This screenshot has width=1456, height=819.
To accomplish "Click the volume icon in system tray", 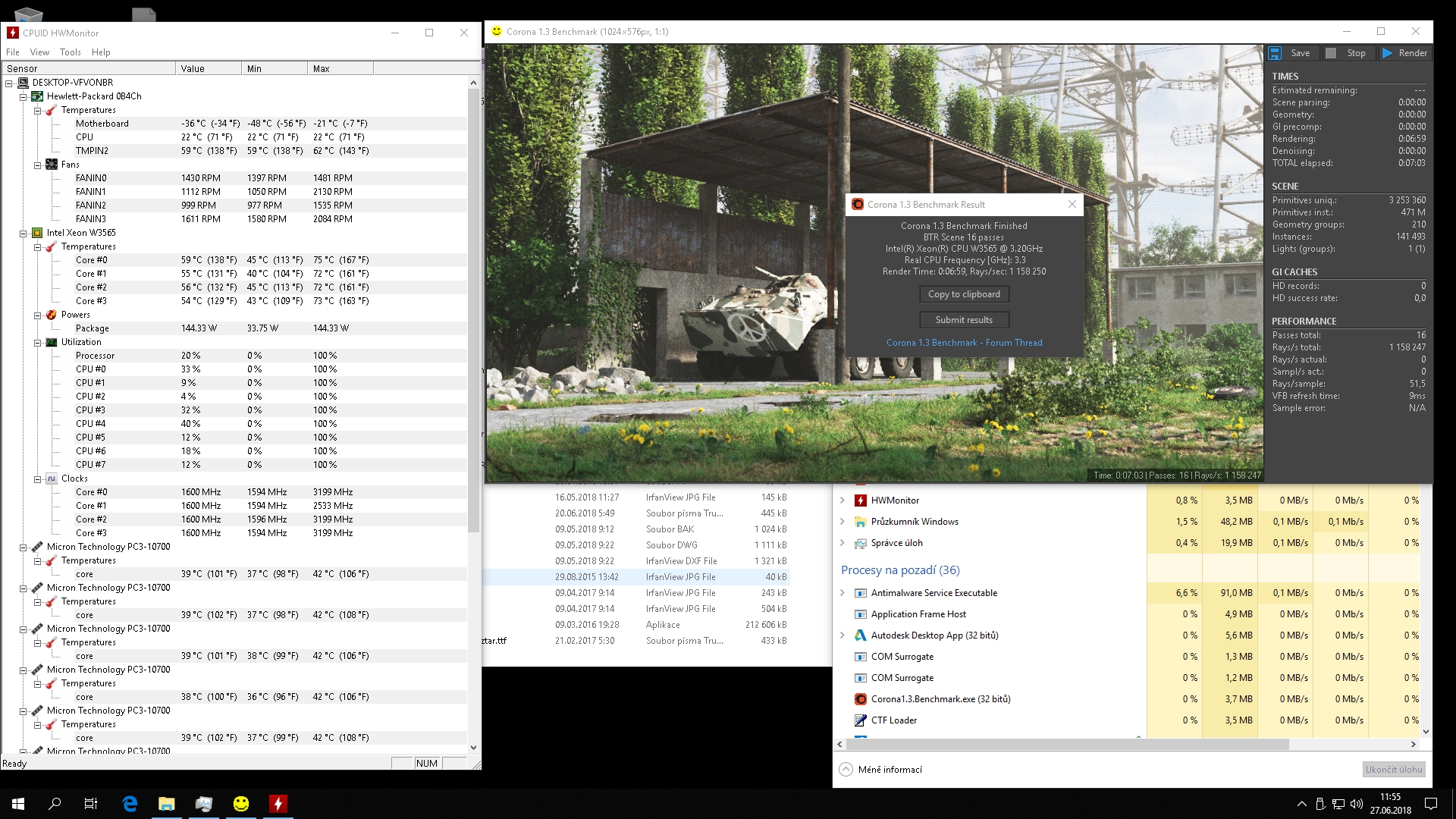I will click(x=1357, y=804).
